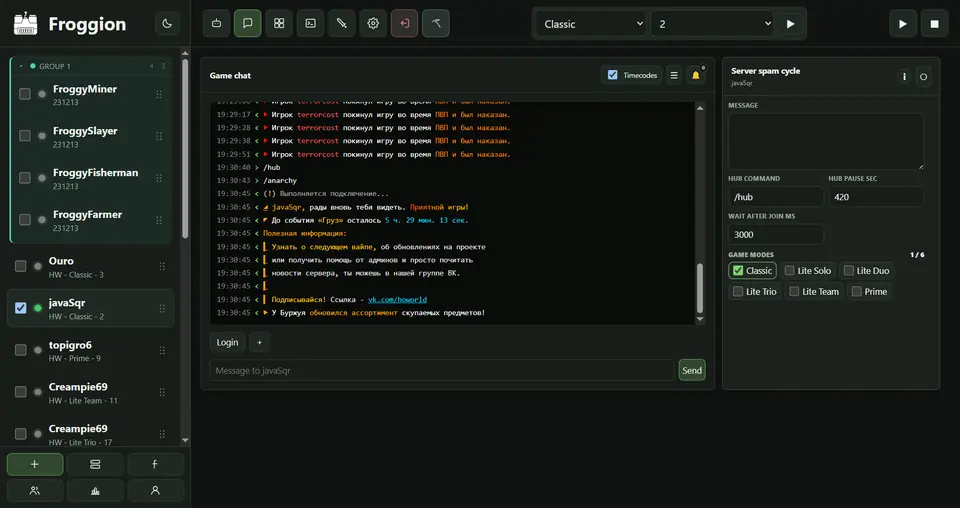Select the pickaxe tool icon
The image size is (960, 508).
coord(436,23)
